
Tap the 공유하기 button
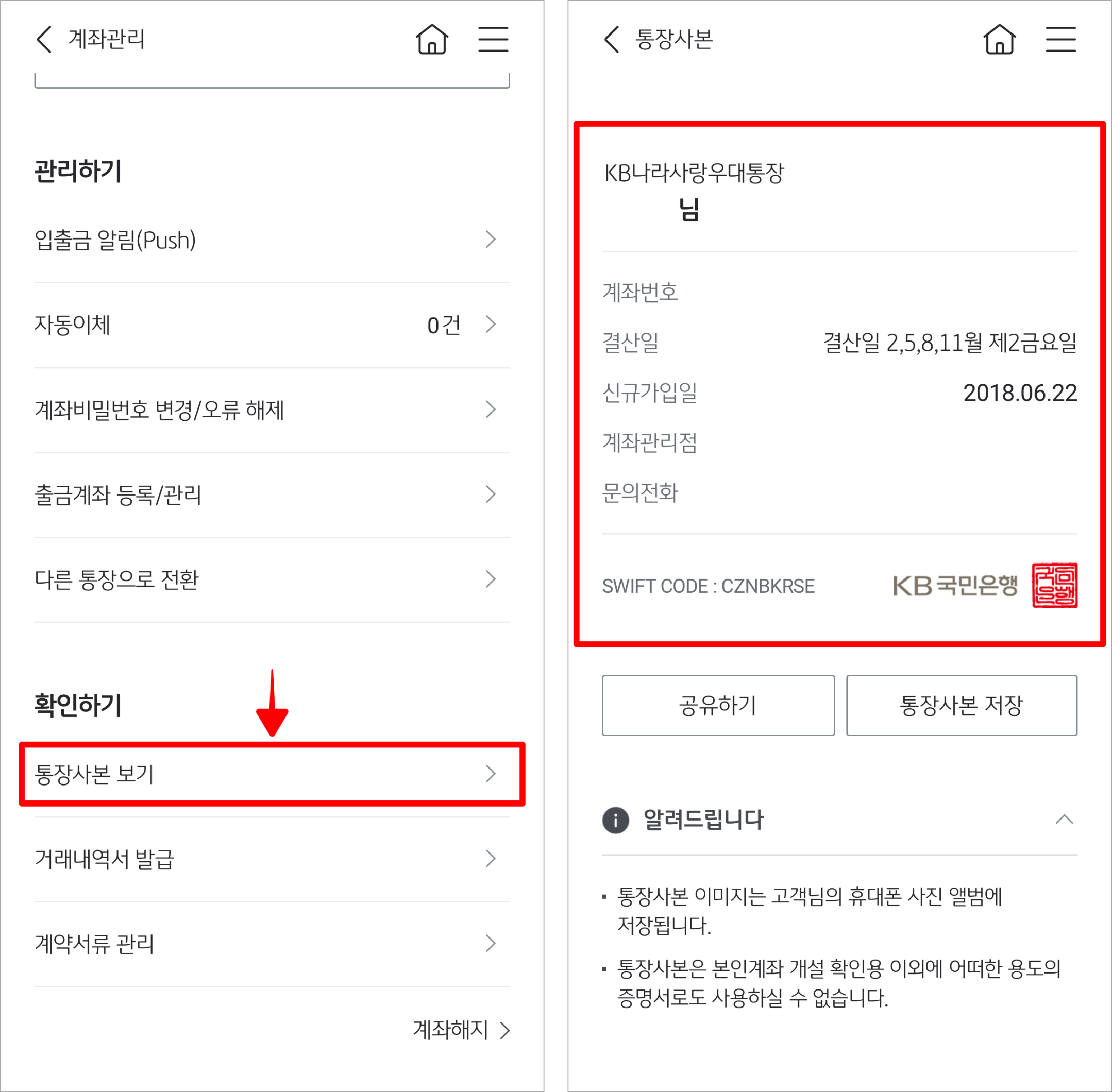pyautogui.click(x=718, y=706)
